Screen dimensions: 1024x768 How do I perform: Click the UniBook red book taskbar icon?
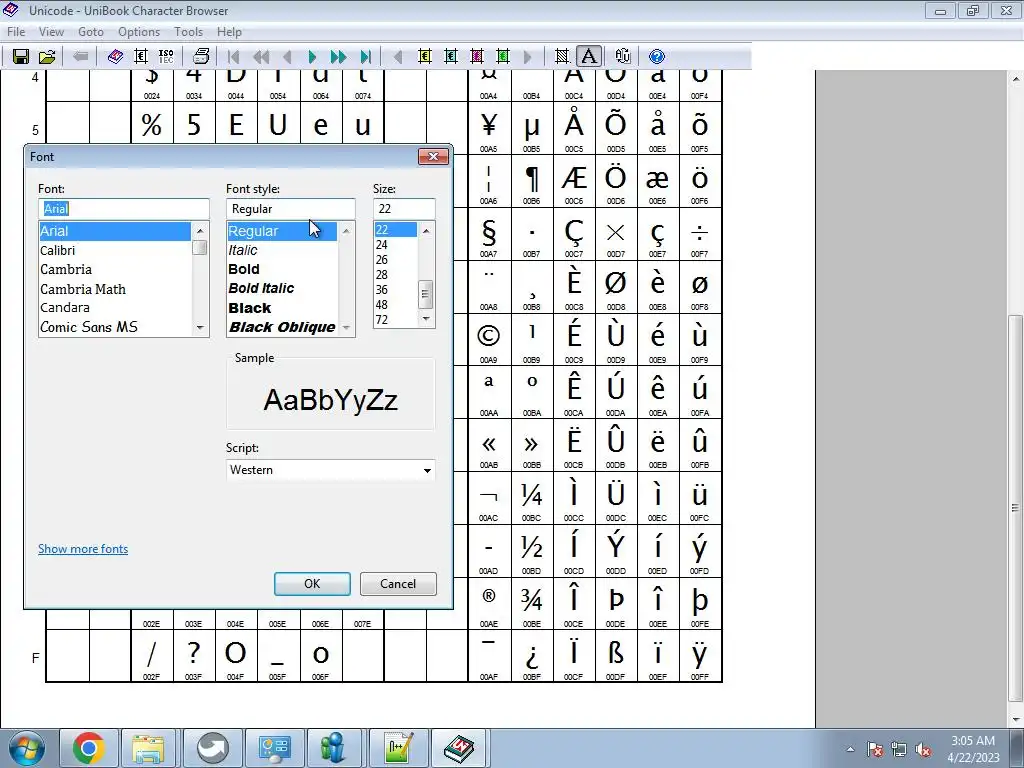(x=459, y=748)
